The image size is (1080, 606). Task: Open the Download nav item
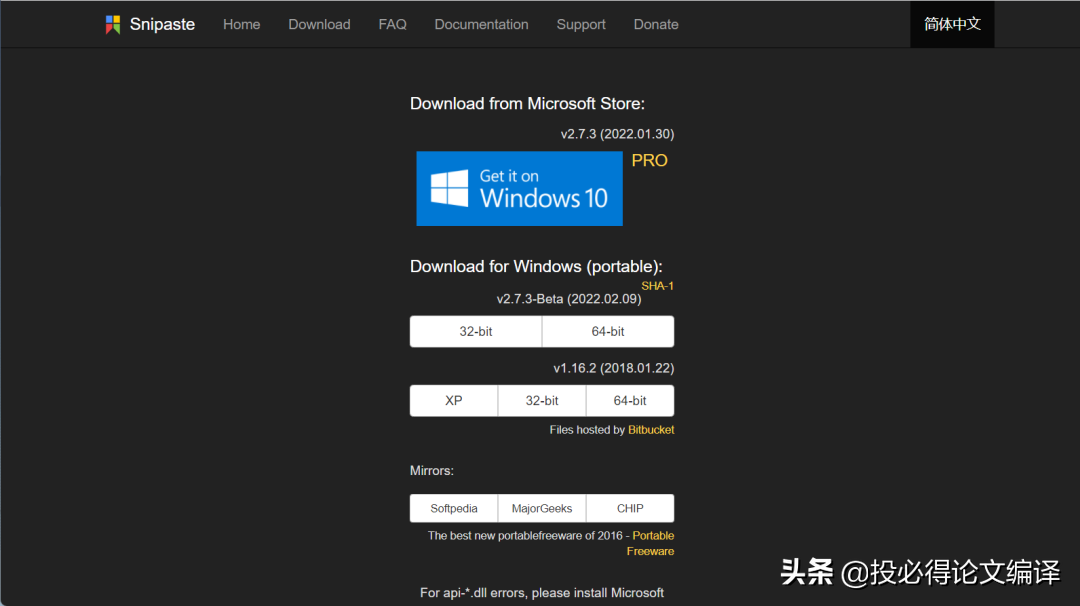click(320, 24)
